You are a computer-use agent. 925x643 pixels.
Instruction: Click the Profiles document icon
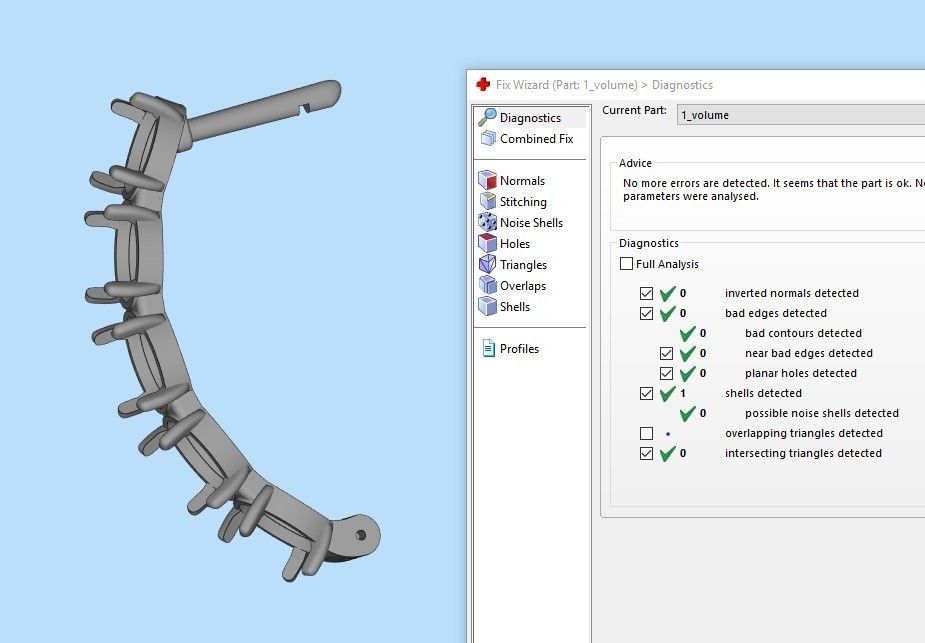point(488,348)
